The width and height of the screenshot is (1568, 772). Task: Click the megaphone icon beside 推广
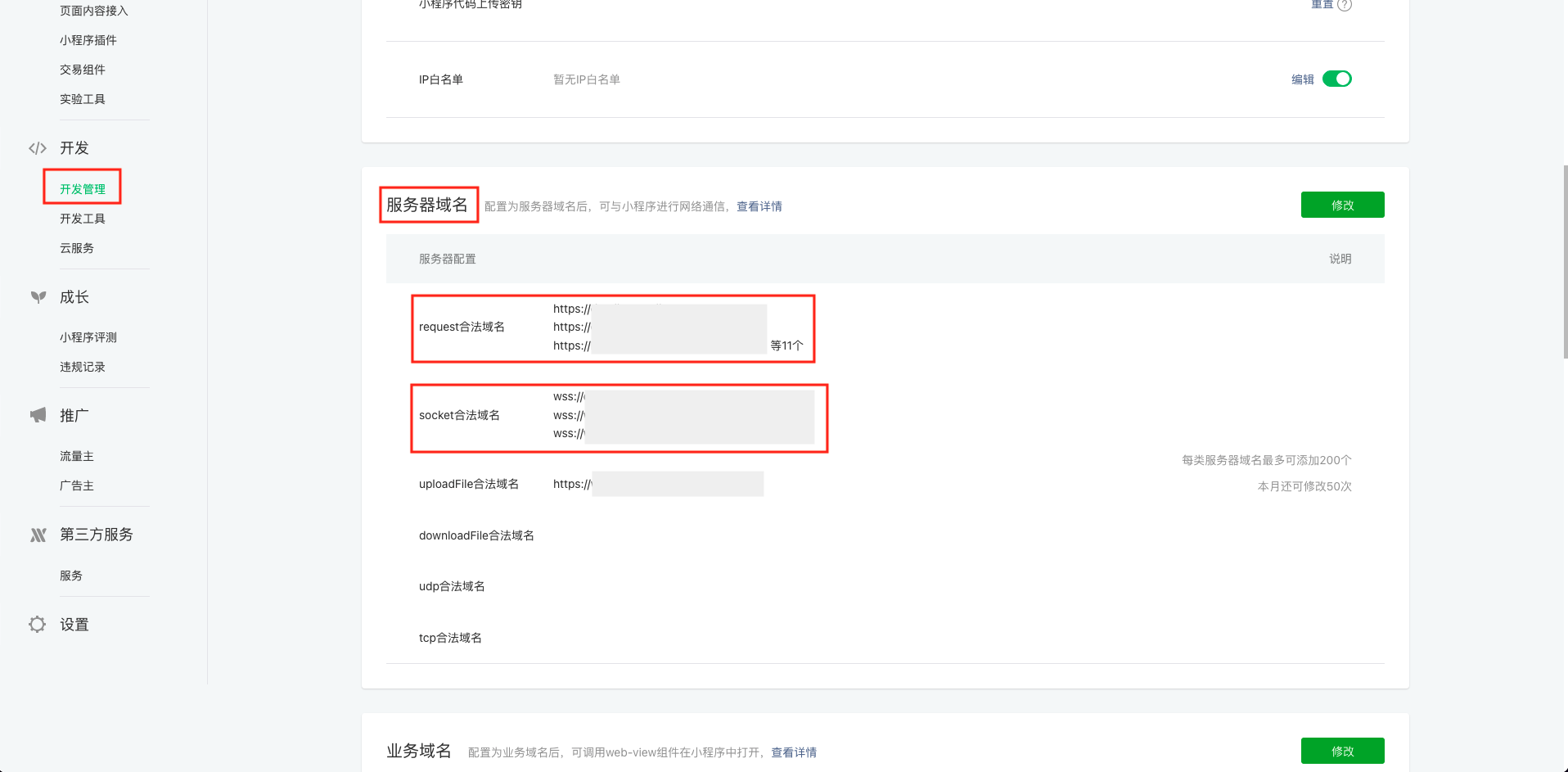[38, 415]
